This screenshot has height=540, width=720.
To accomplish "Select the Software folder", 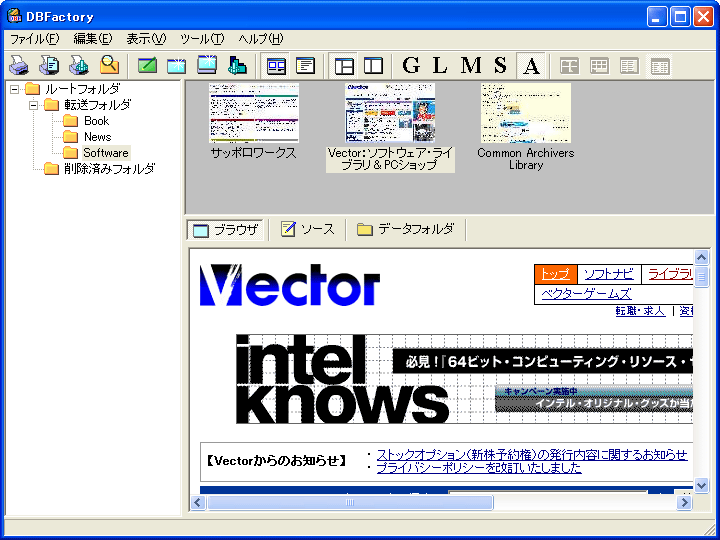I will [106, 153].
